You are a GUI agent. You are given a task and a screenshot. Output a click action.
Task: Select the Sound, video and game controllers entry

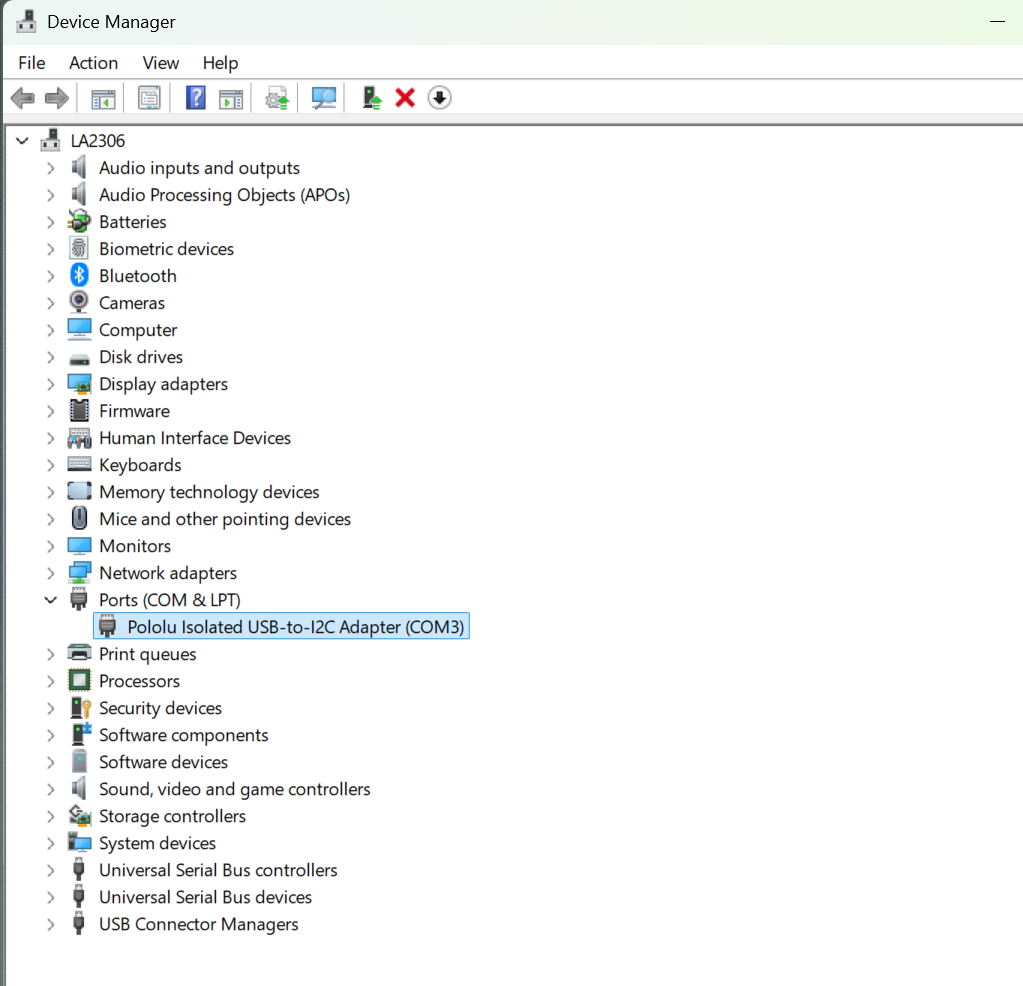point(234,789)
